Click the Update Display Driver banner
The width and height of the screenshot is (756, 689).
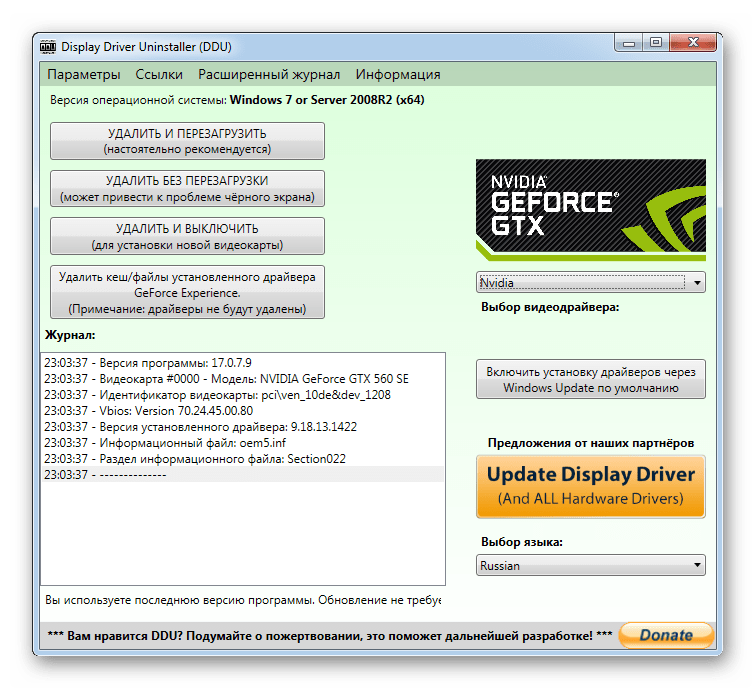pos(590,487)
